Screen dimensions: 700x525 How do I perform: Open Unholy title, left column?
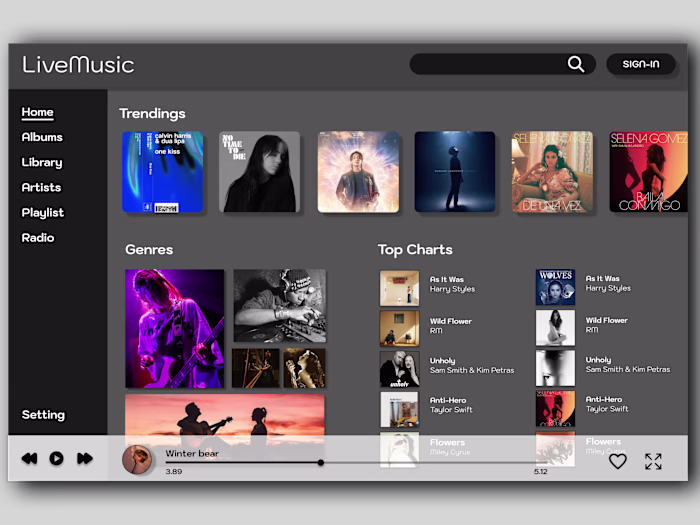click(x=442, y=361)
